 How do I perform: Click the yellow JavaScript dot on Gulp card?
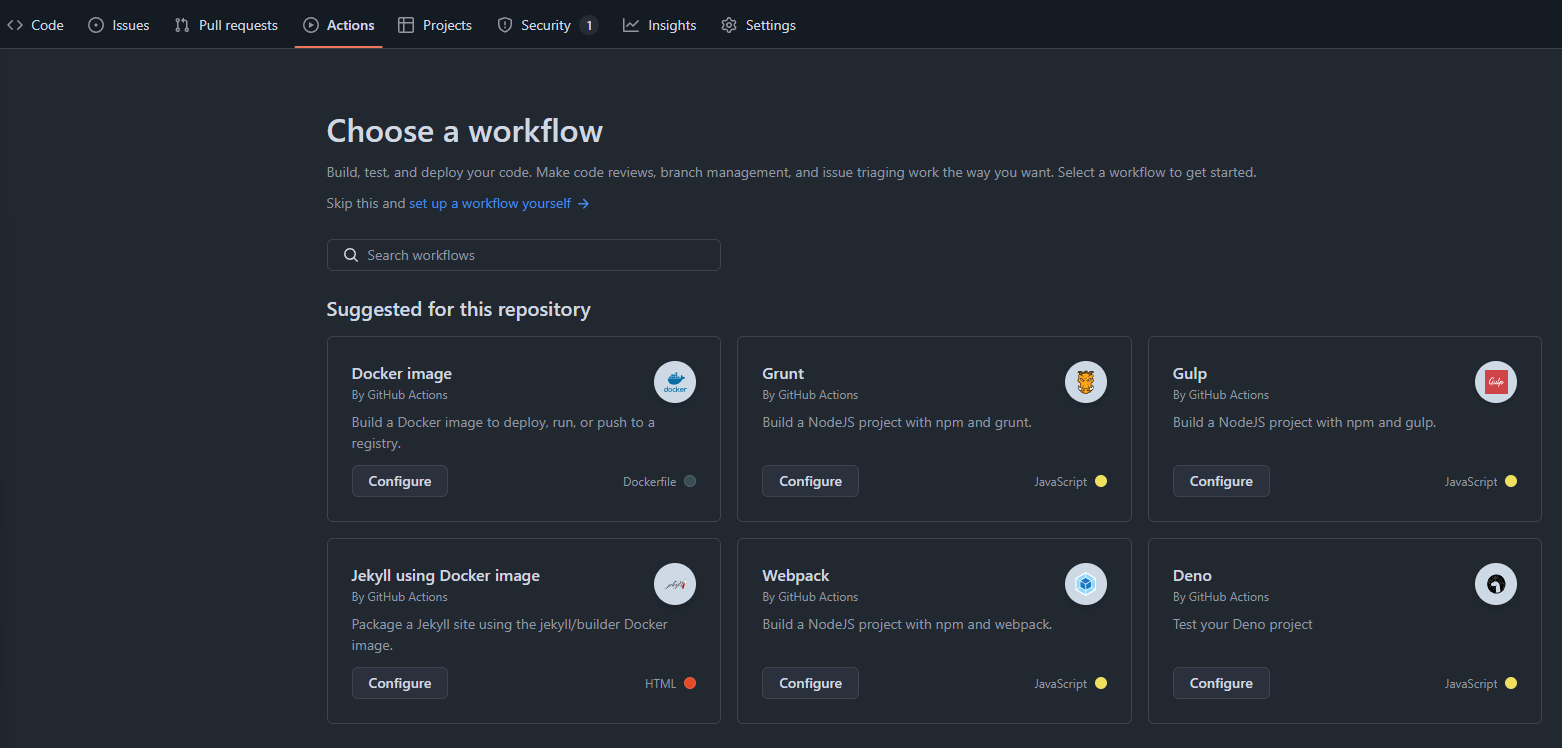[x=1511, y=481]
